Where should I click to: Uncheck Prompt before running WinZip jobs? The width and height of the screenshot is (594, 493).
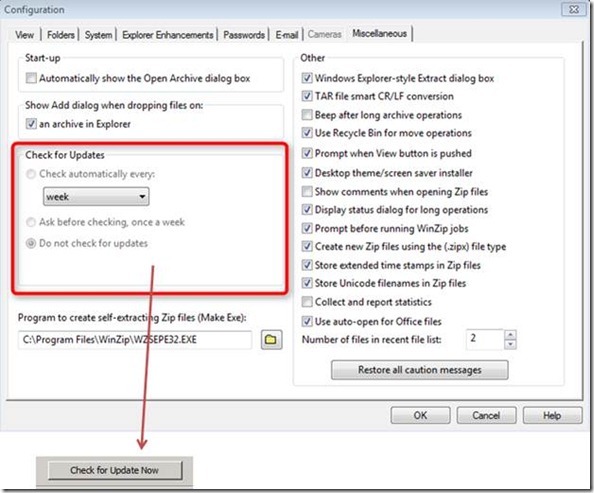(307, 228)
